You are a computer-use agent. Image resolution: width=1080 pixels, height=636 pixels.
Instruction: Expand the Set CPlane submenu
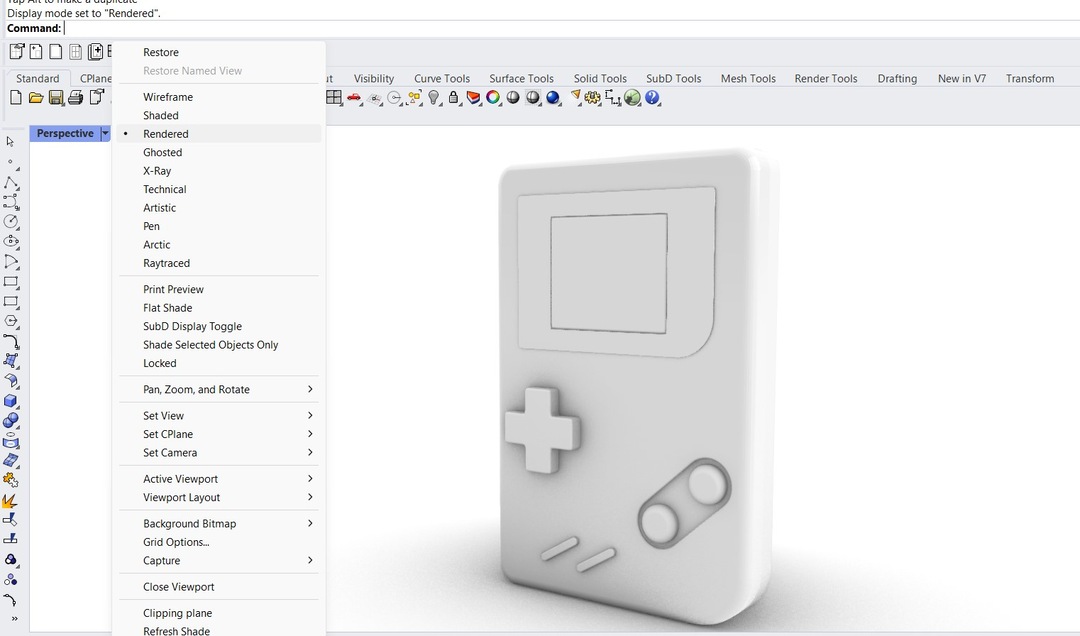pos(219,434)
